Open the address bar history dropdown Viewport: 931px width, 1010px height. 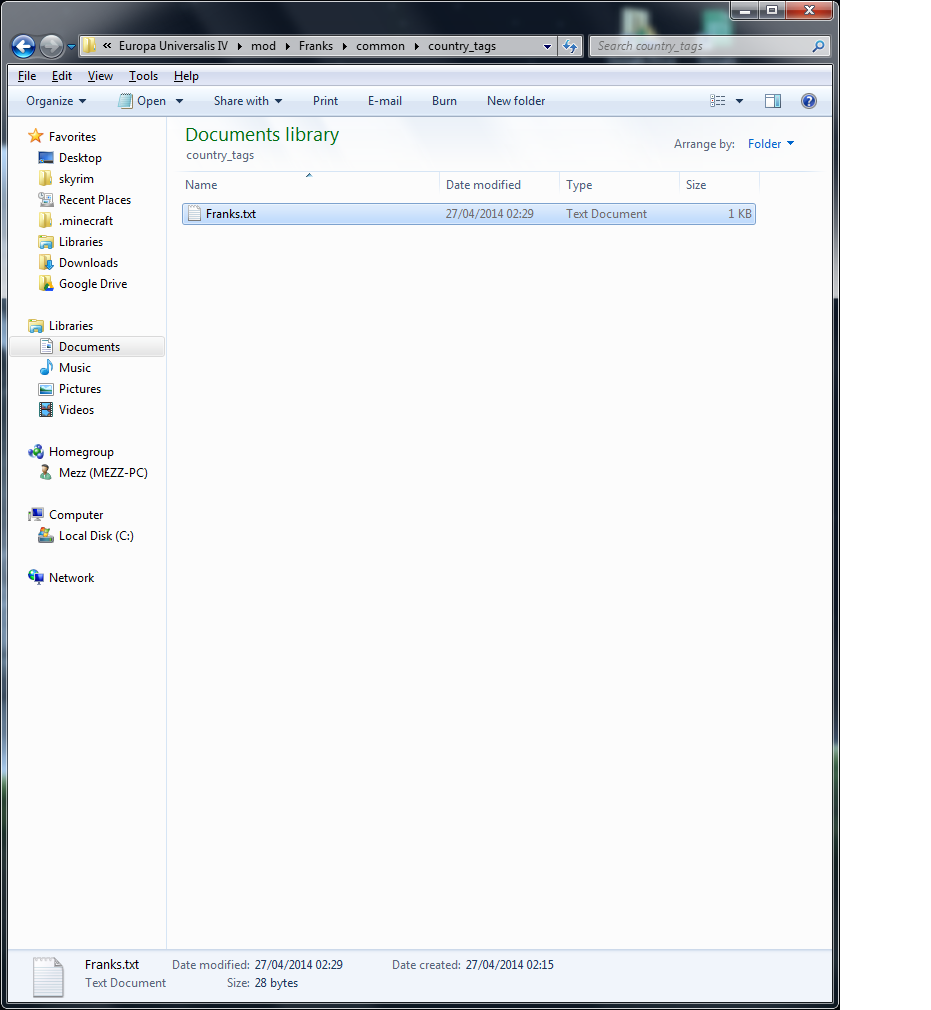pyautogui.click(x=547, y=46)
